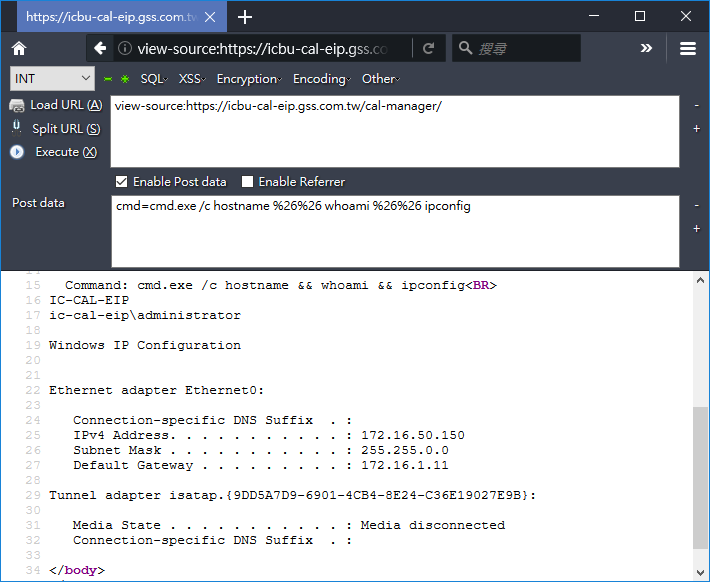Screen dimensions: 710x582
Task: Go back with the back arrow
Action: click(x=100, y=48)
